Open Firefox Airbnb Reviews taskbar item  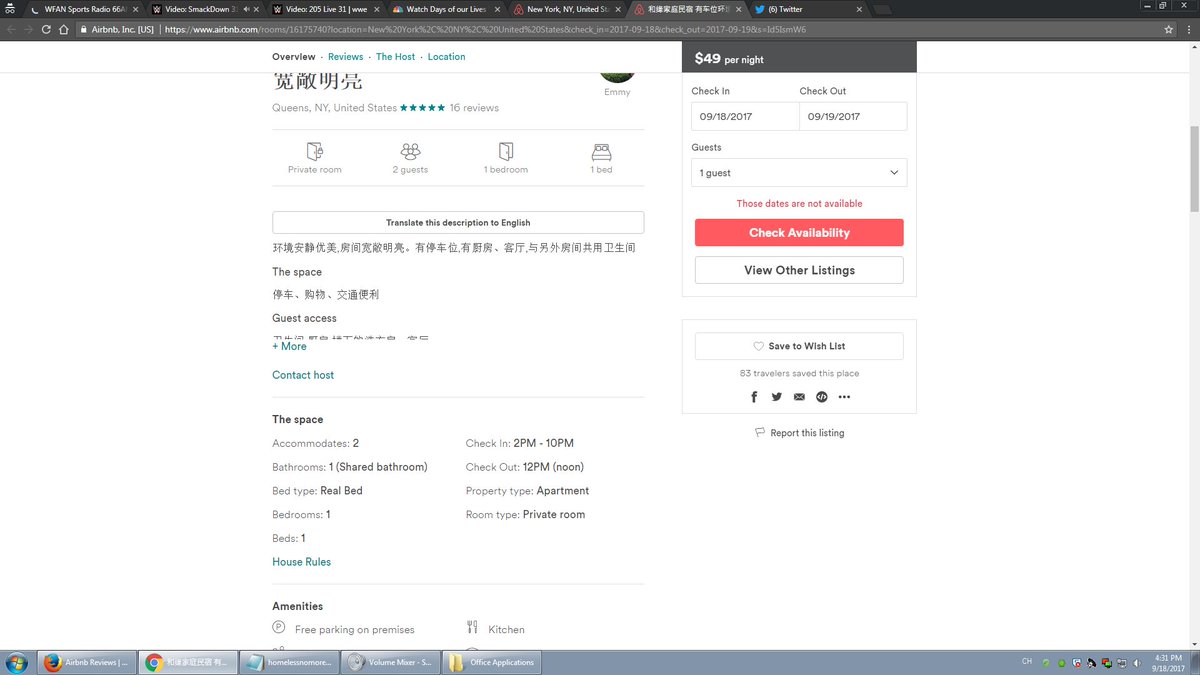tap(86, 662)
